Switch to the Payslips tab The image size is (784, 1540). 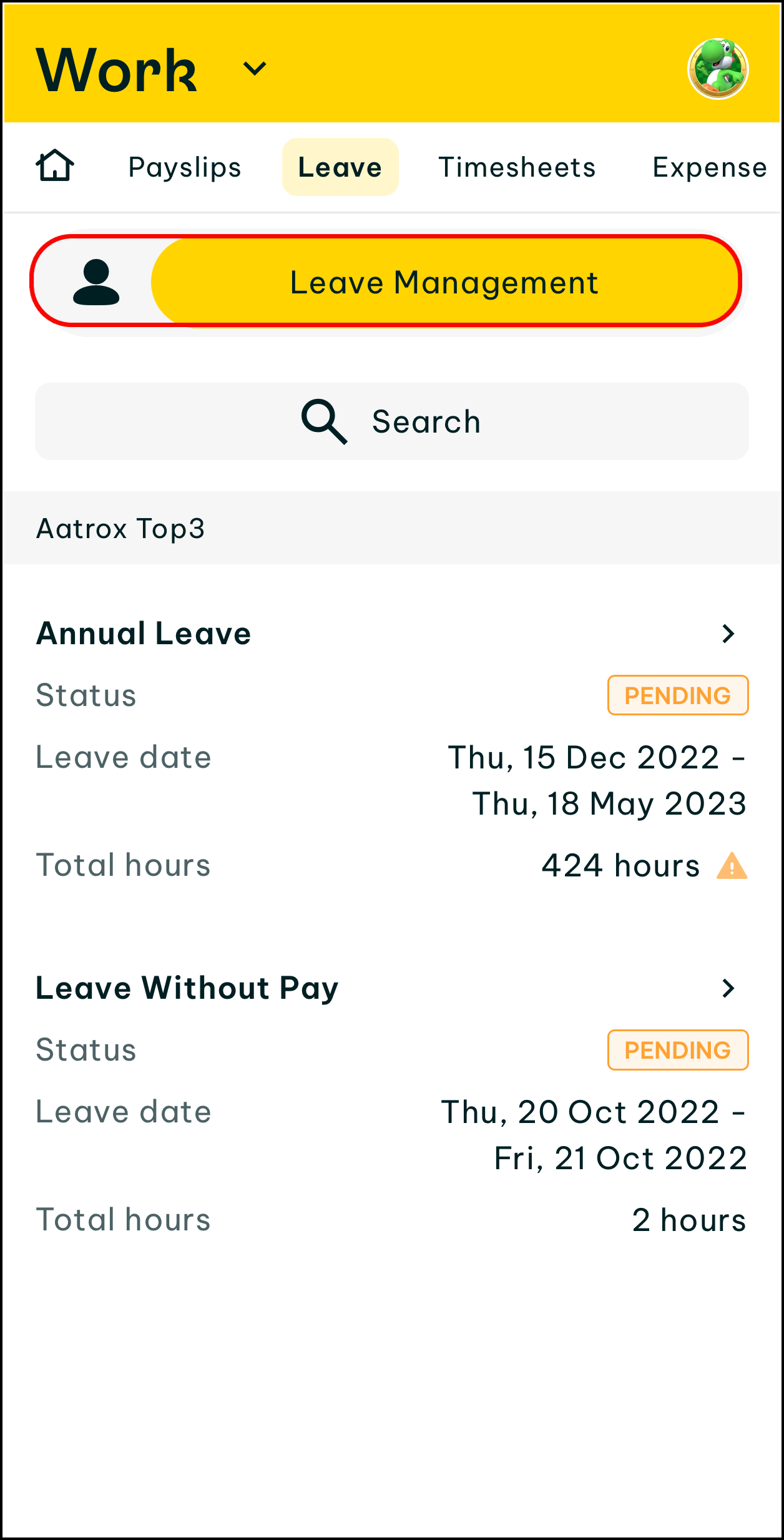pos(185,167)
